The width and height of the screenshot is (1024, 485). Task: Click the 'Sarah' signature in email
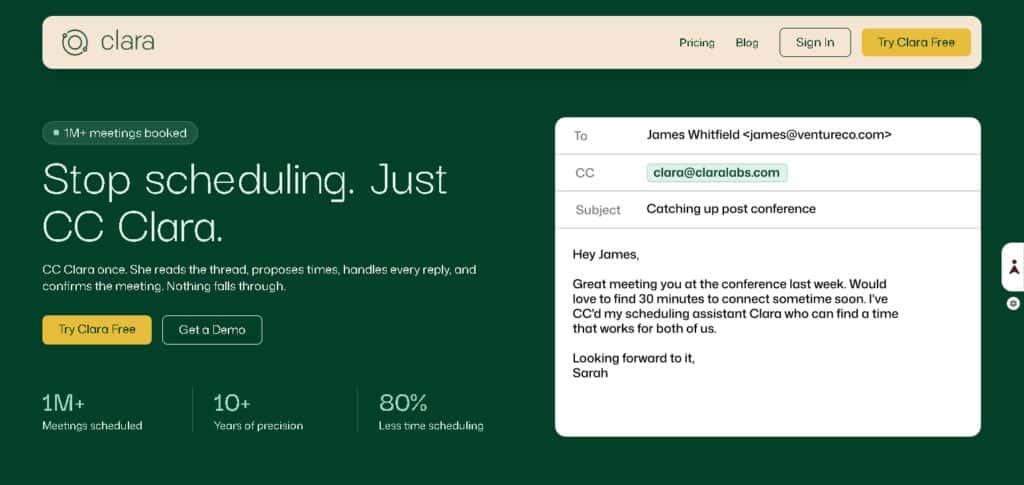click(x=590, y=373)
